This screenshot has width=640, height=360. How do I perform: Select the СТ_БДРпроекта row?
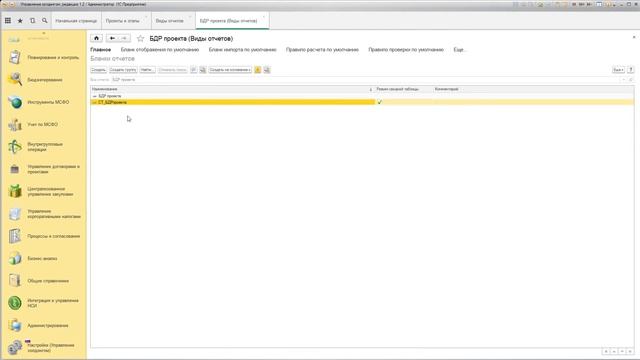pyautogui.click(x=362, y=102)
